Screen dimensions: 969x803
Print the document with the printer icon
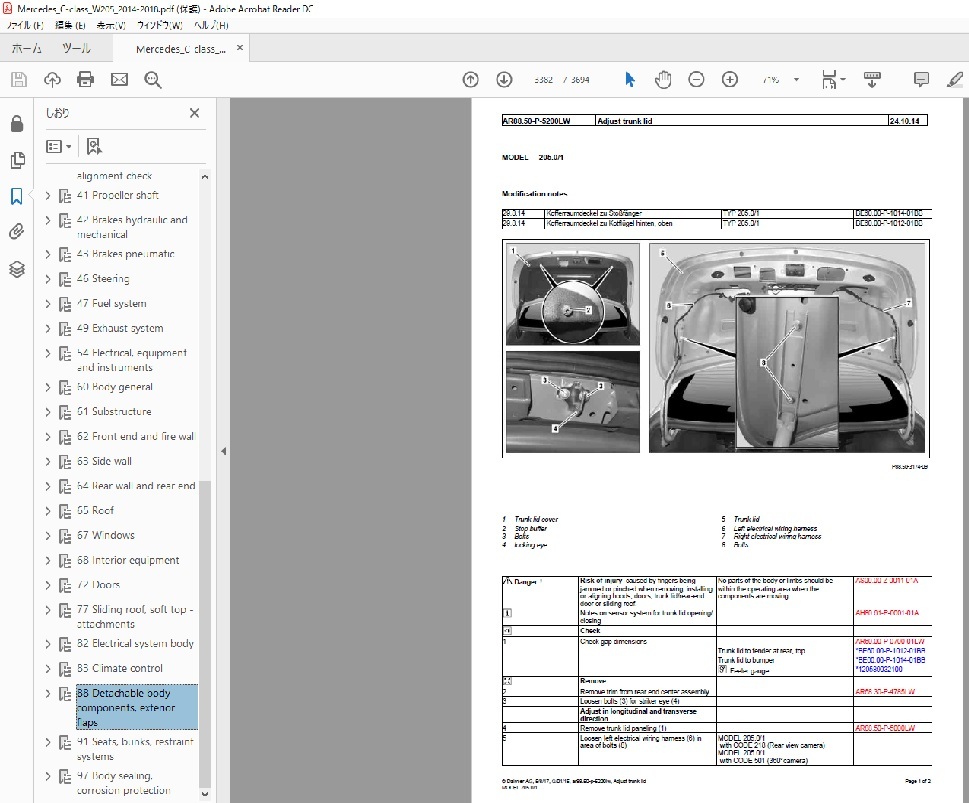pyautogui.click(x=85, y=79)
